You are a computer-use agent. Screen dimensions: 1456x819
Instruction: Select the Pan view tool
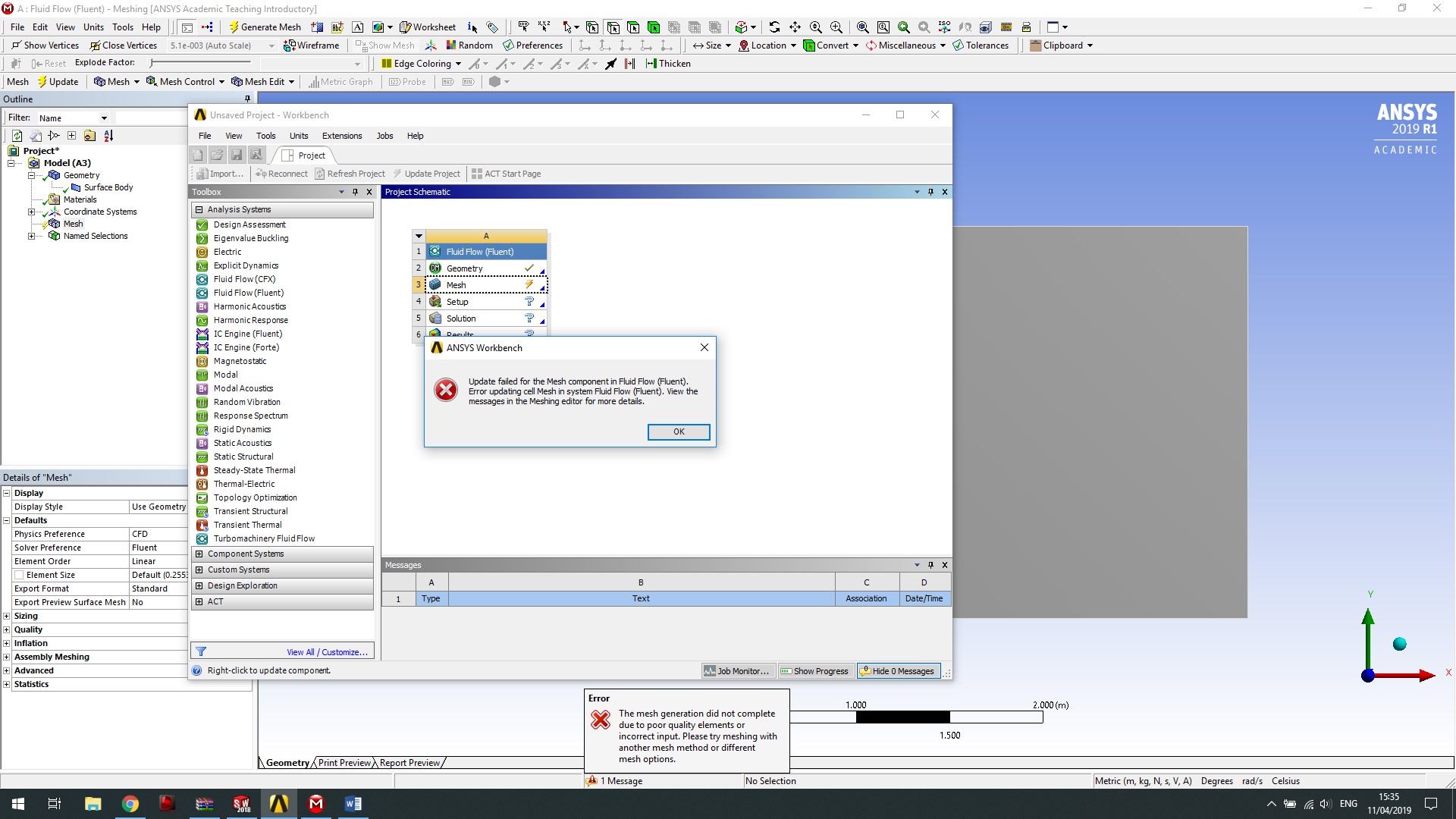coord(795,27)
